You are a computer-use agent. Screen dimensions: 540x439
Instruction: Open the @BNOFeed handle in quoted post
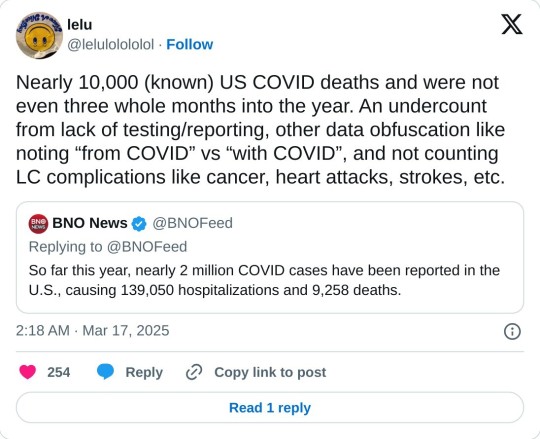tap(193, 223)
